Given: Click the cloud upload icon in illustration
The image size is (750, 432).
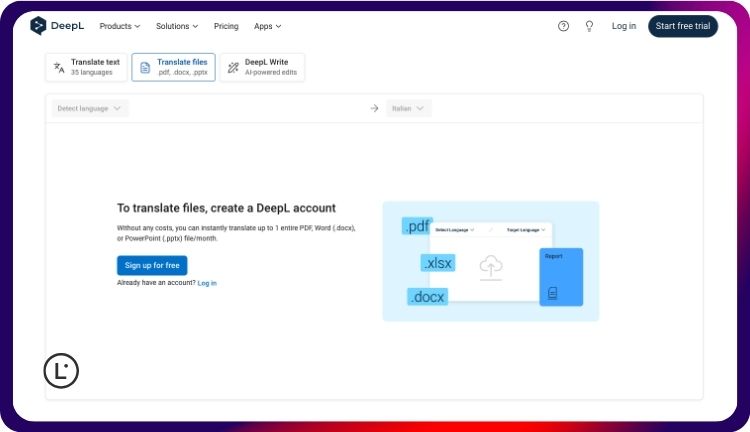Looking at the screenshot, I should pyautogui.click(x=491, y=265).
